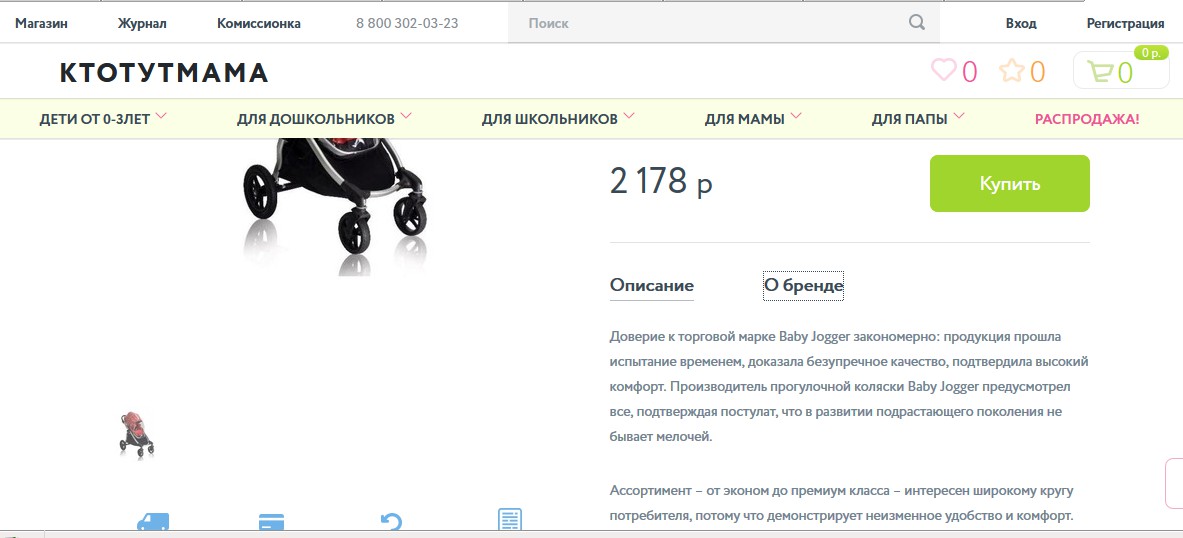The width and height of the screenshot is (1183, 538).
Task: Click the payment card icon
Action: 271,521
